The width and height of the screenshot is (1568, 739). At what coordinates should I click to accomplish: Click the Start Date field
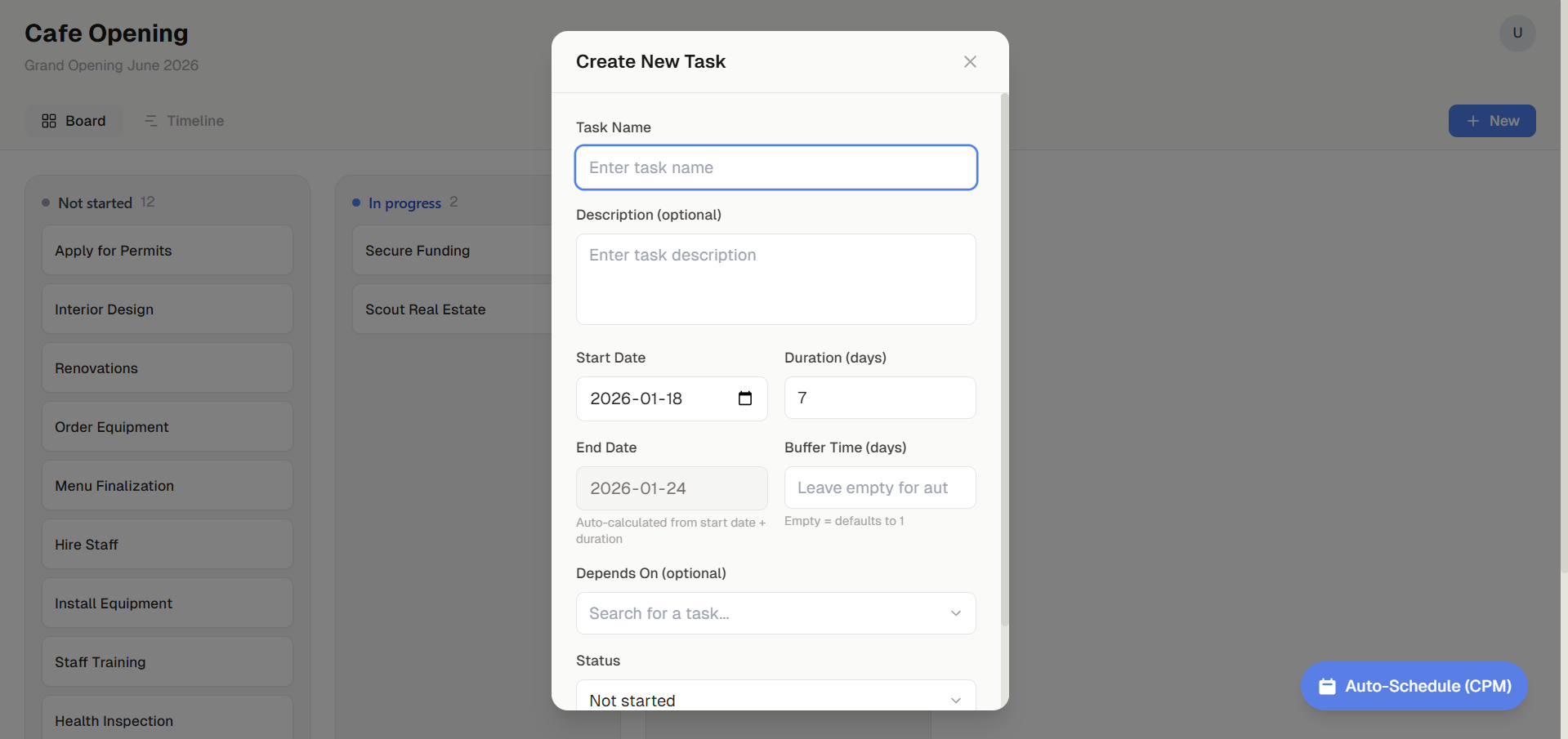point(672,398)
